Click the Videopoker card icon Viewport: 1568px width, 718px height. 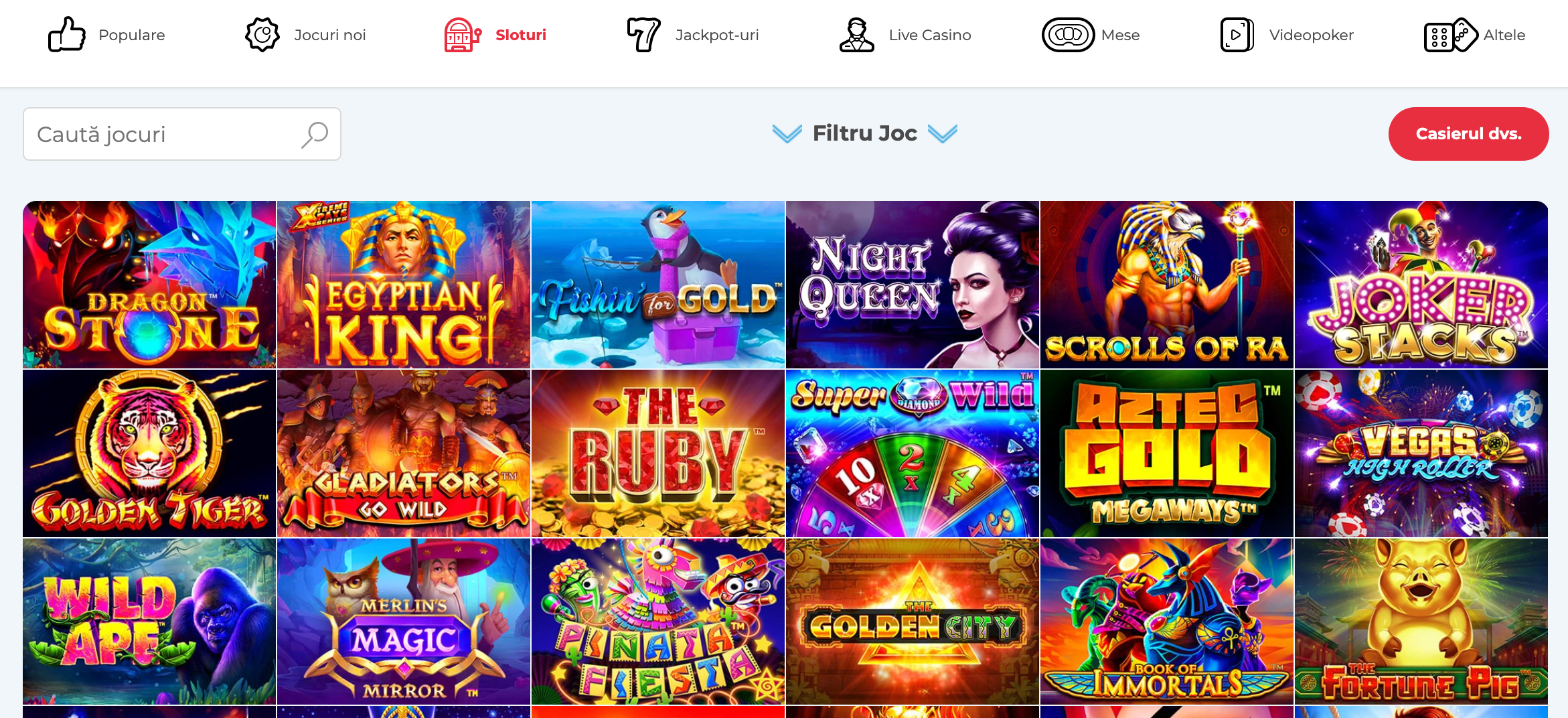coord(1237,35)
